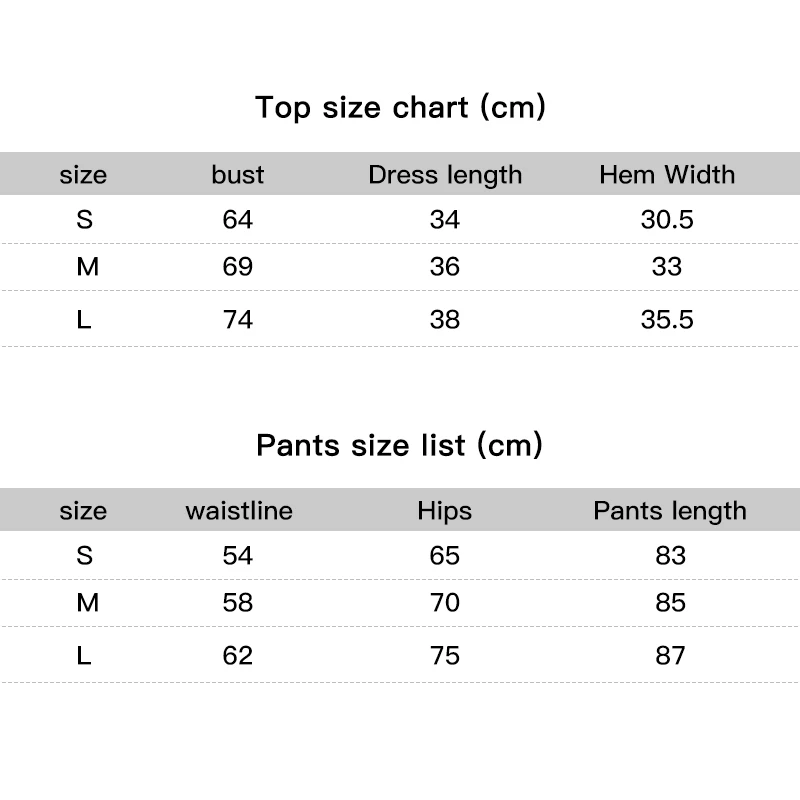Select the "waistline" column header

tap(239, 511)
